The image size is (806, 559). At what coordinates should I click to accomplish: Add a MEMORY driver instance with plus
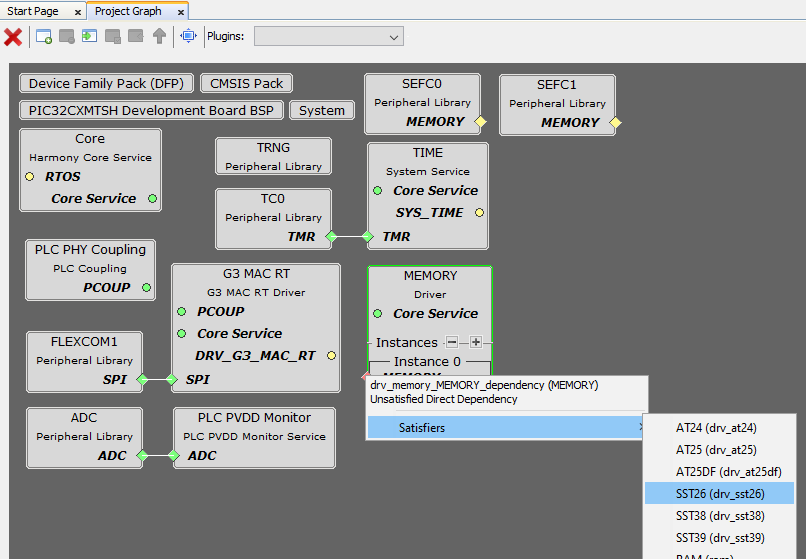476,342
